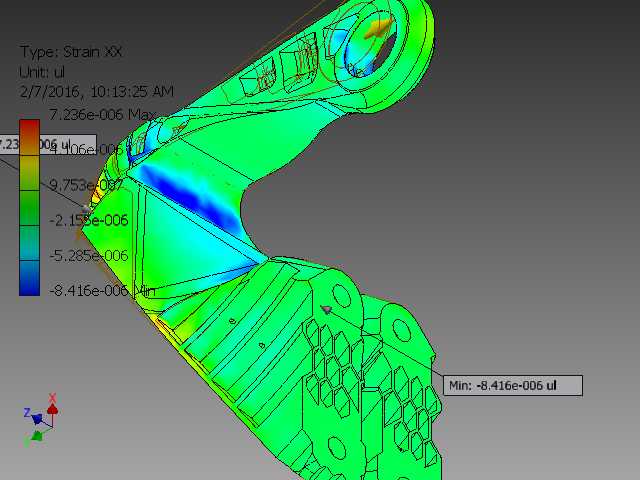Click the 'Unit: ul' label

coord(42,72)
